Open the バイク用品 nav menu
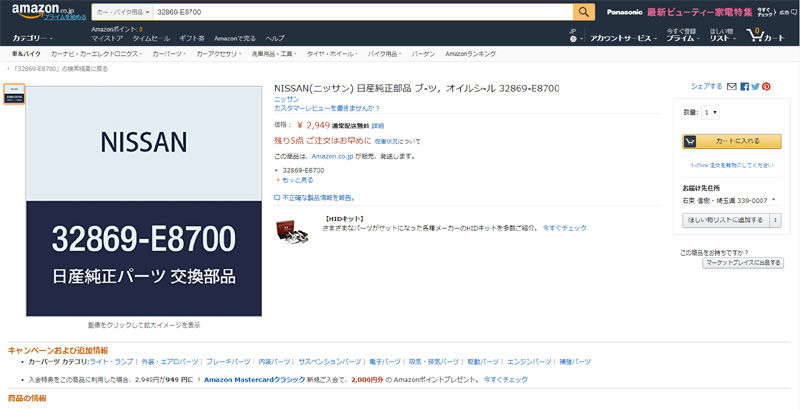Screen dimensions: 800x410 pos(384,54)
